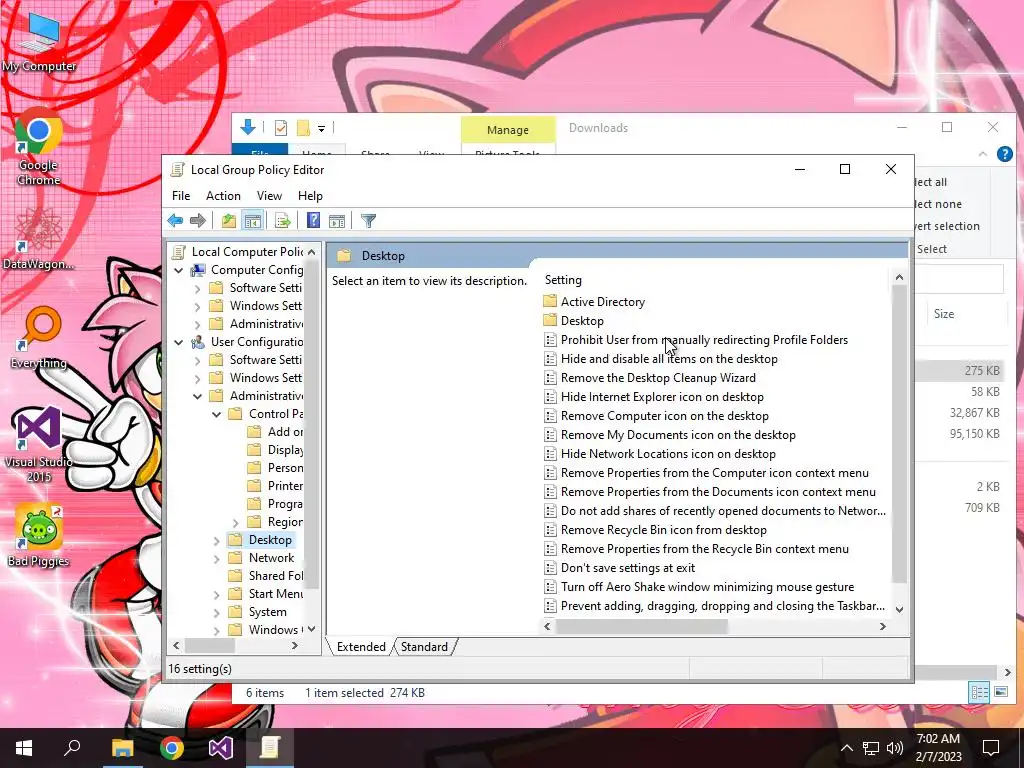Click the taskbar clock and date
This screenshot has height=768, width=1024.
938,748
